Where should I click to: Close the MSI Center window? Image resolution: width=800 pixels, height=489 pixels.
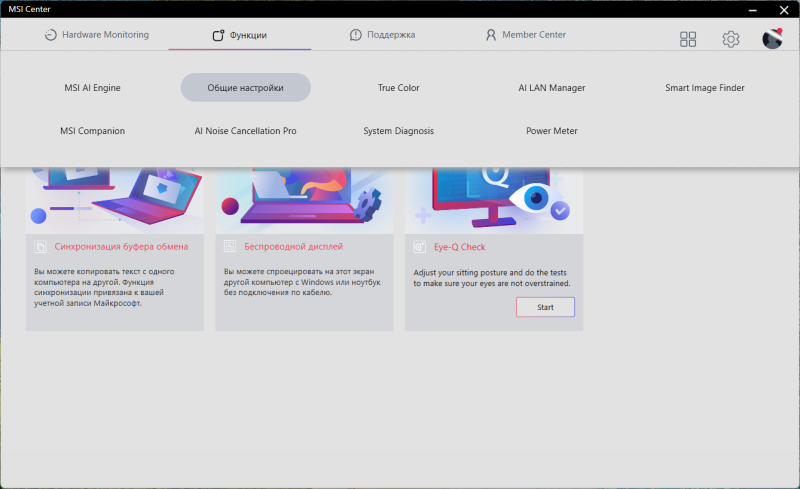782,9
